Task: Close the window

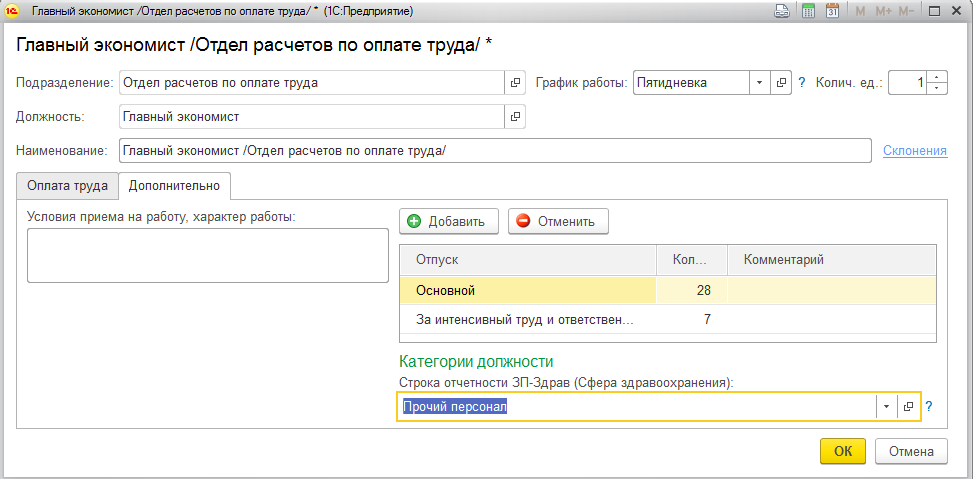Action: coord(956,11)
